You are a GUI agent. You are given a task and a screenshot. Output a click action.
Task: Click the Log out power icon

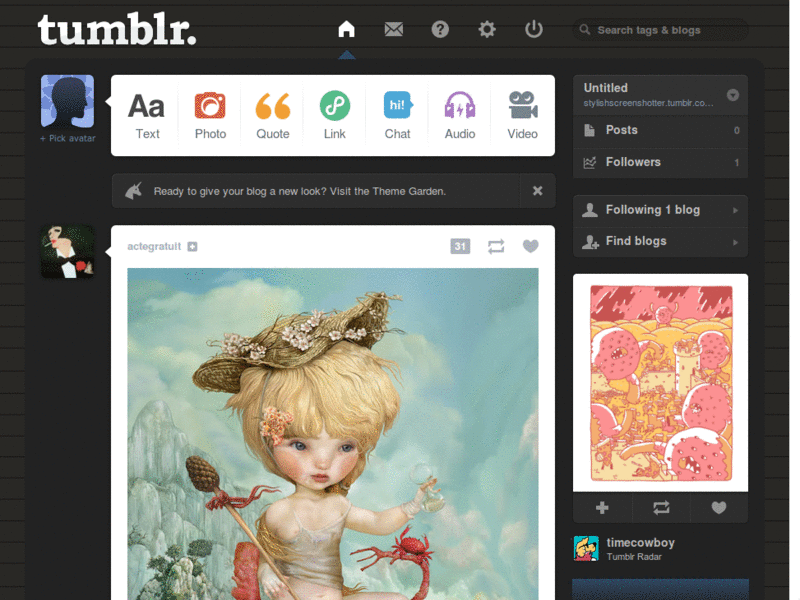[x=534, y=29]
